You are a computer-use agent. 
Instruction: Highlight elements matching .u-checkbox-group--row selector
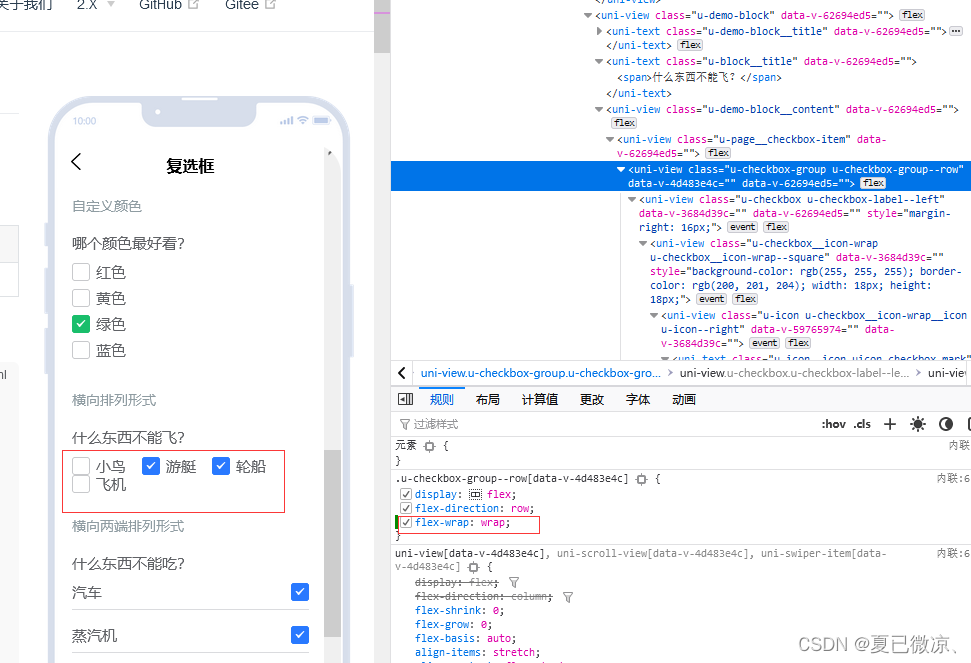pos(642,479)
